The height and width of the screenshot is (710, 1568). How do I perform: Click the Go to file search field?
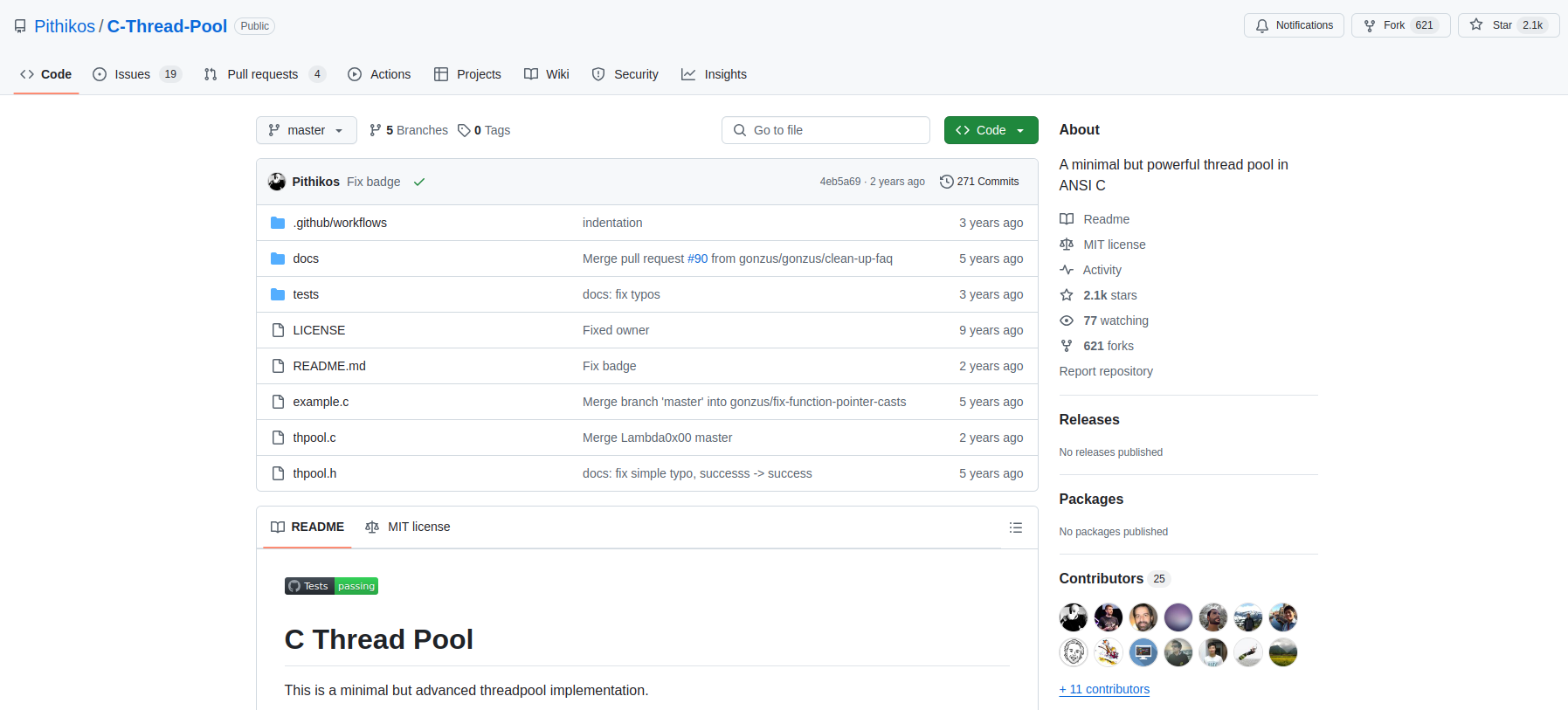825,130
